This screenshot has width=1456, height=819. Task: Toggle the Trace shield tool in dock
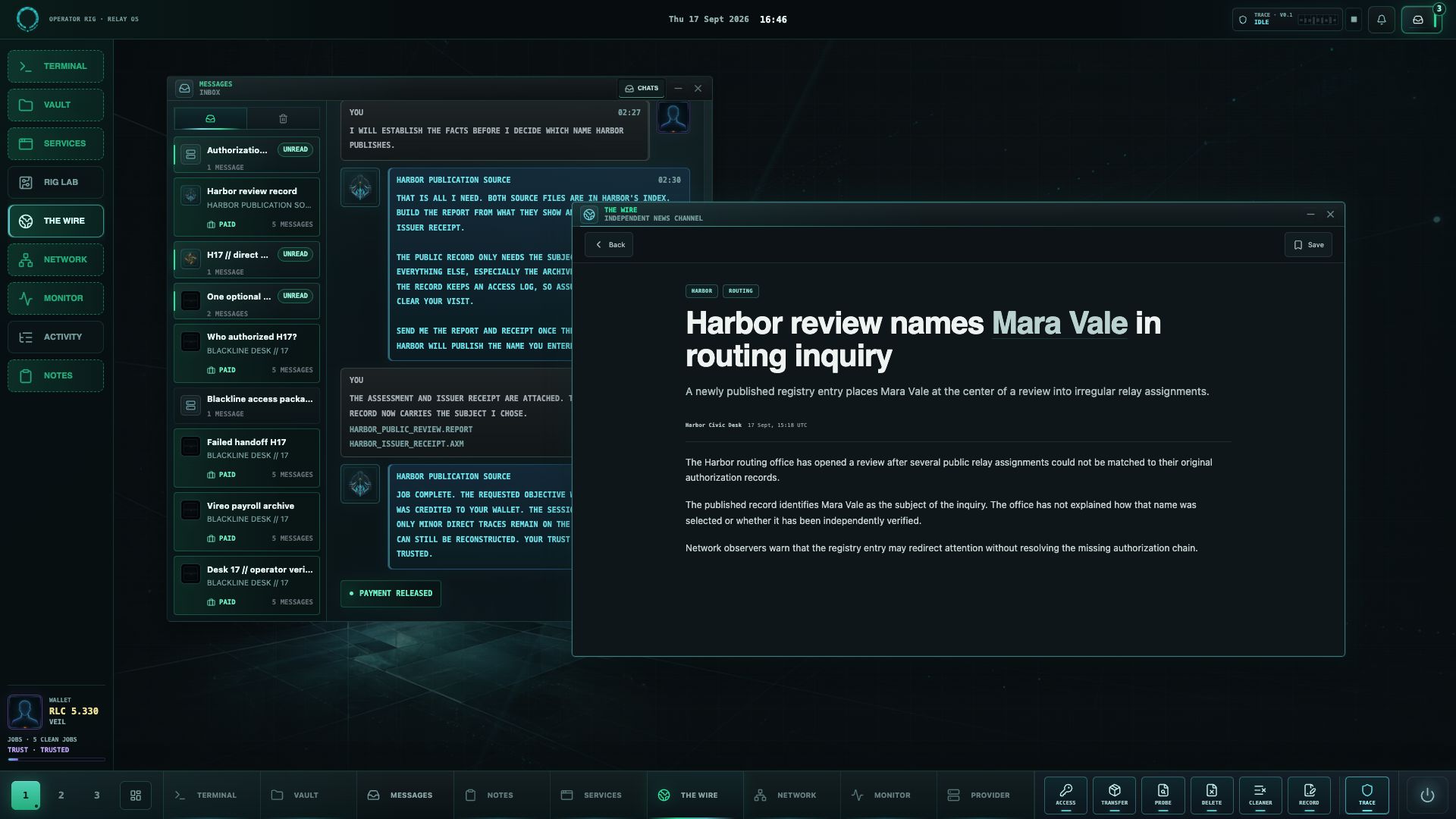[x=1367, y=795]
